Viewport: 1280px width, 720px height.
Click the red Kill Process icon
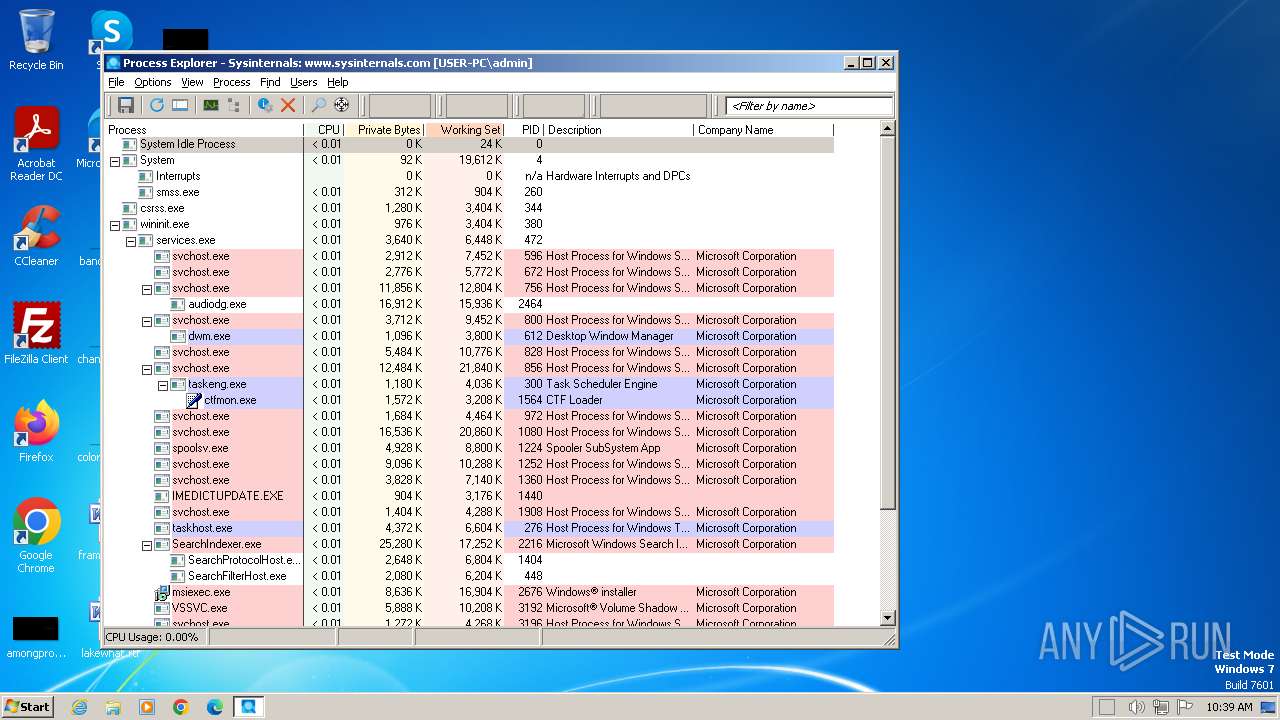pos(288,105)
